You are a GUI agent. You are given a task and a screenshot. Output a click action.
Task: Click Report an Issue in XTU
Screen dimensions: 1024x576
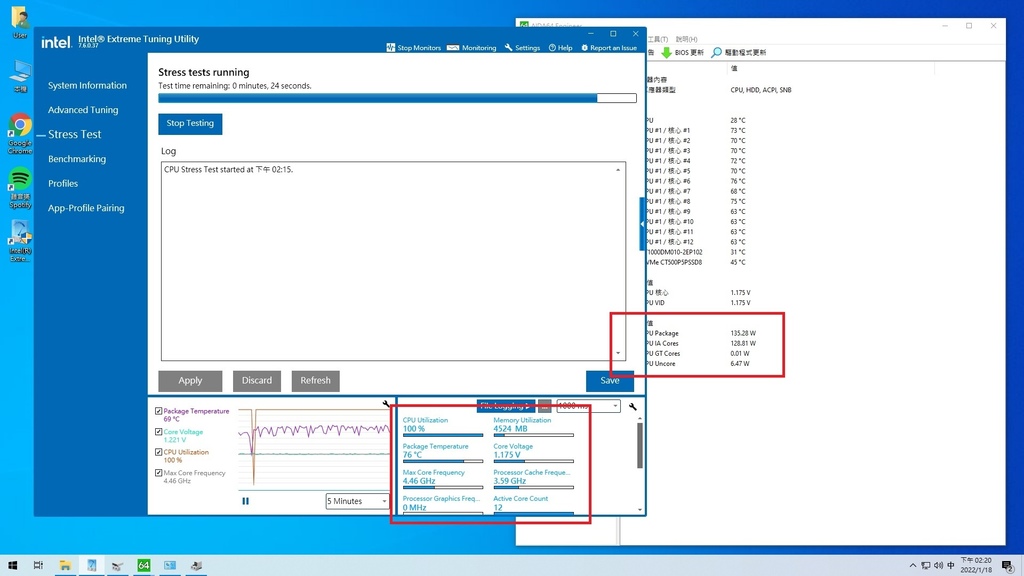(609, 48)
